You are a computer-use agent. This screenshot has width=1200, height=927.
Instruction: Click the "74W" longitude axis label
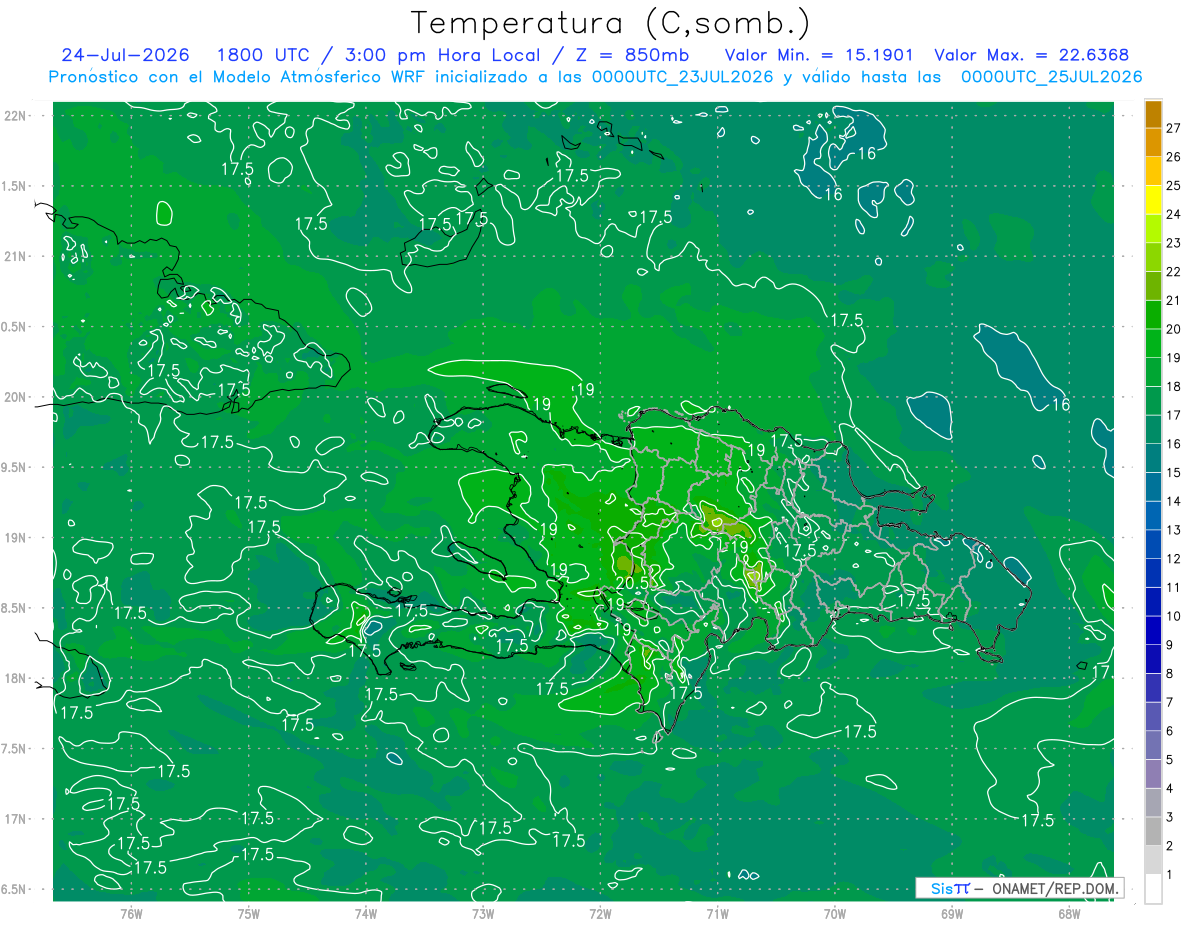tap(366, 914)
